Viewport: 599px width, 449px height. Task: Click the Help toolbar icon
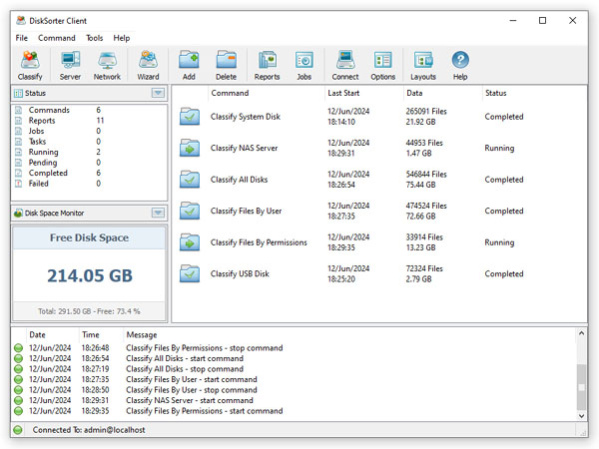tap(460, 60)
